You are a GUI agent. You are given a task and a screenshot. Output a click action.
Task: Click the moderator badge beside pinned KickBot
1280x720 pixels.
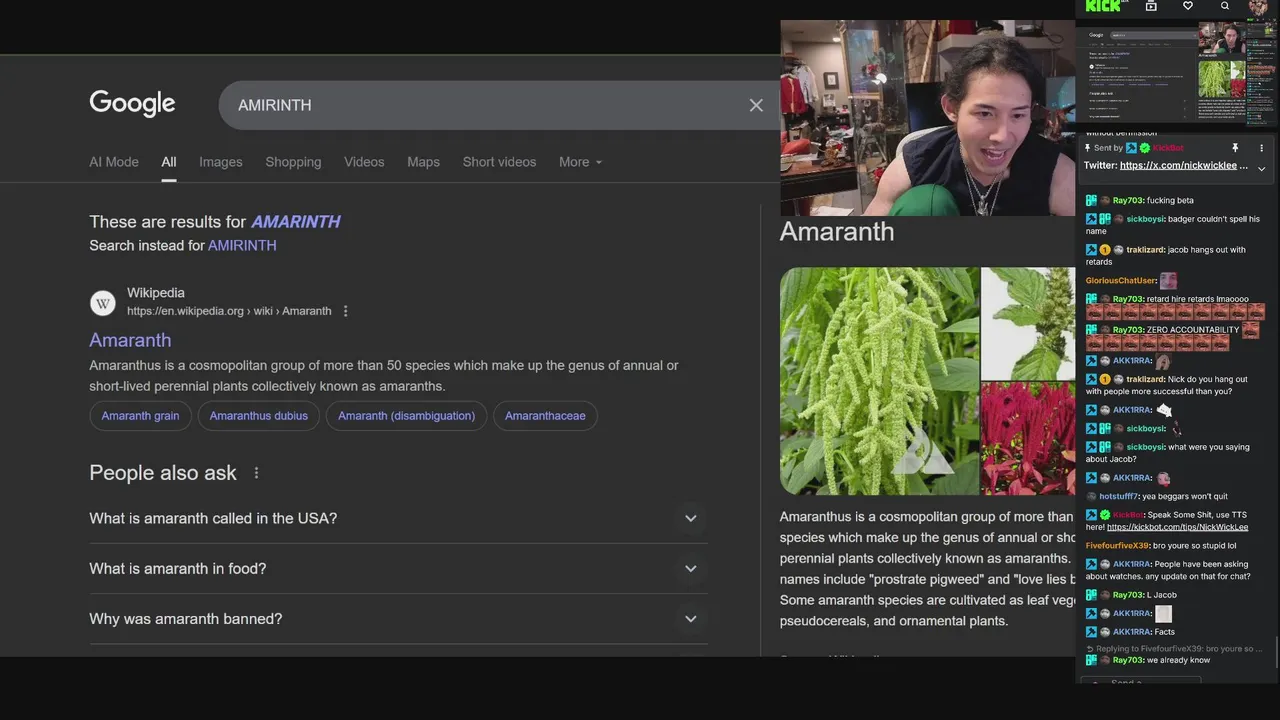coord(1132,148)
